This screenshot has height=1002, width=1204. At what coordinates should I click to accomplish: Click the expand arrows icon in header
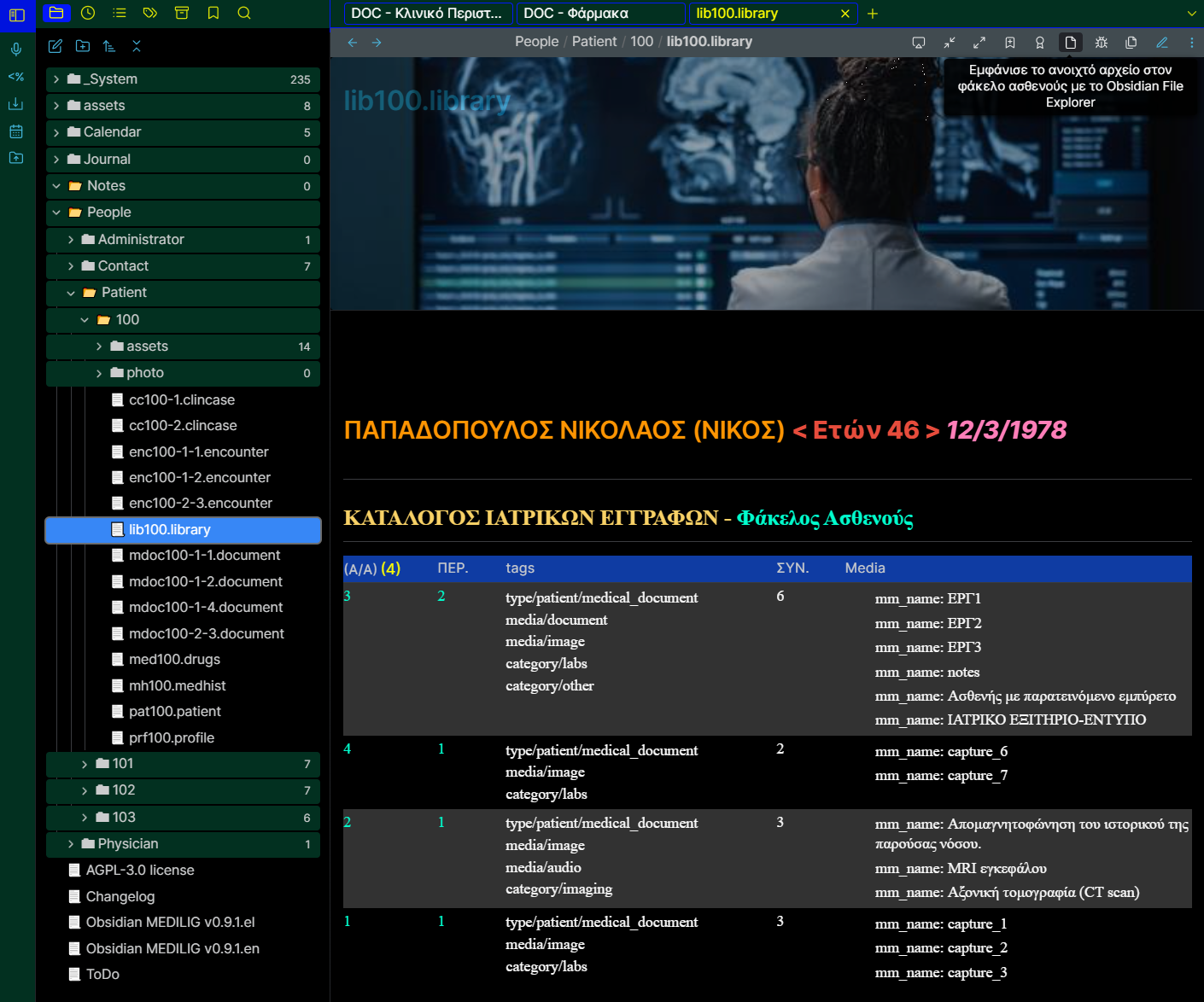pos(979,43)
